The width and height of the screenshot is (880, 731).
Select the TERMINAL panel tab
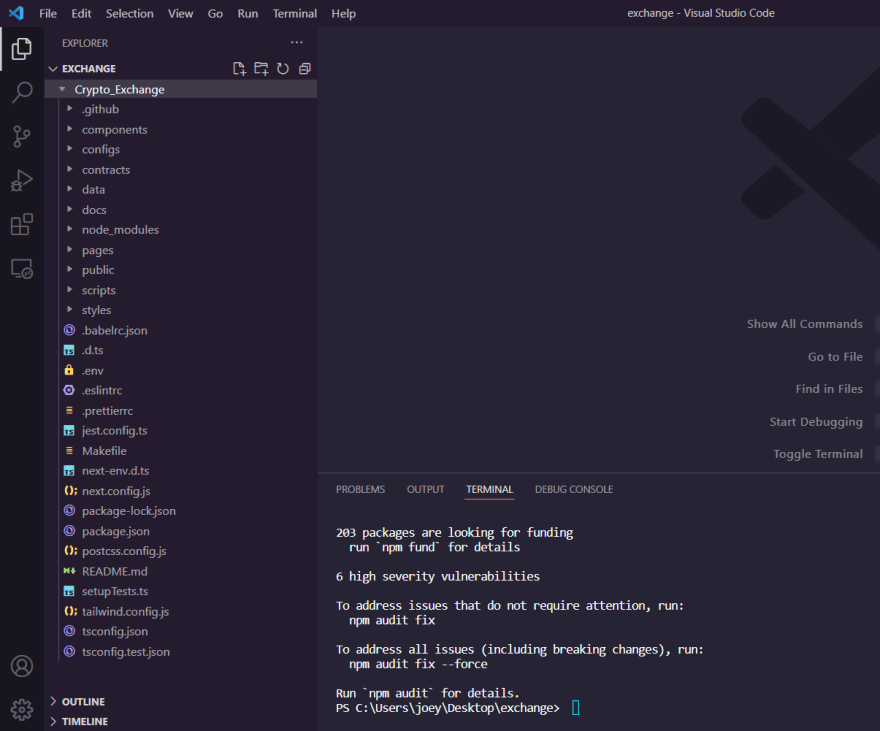(489, 489)
